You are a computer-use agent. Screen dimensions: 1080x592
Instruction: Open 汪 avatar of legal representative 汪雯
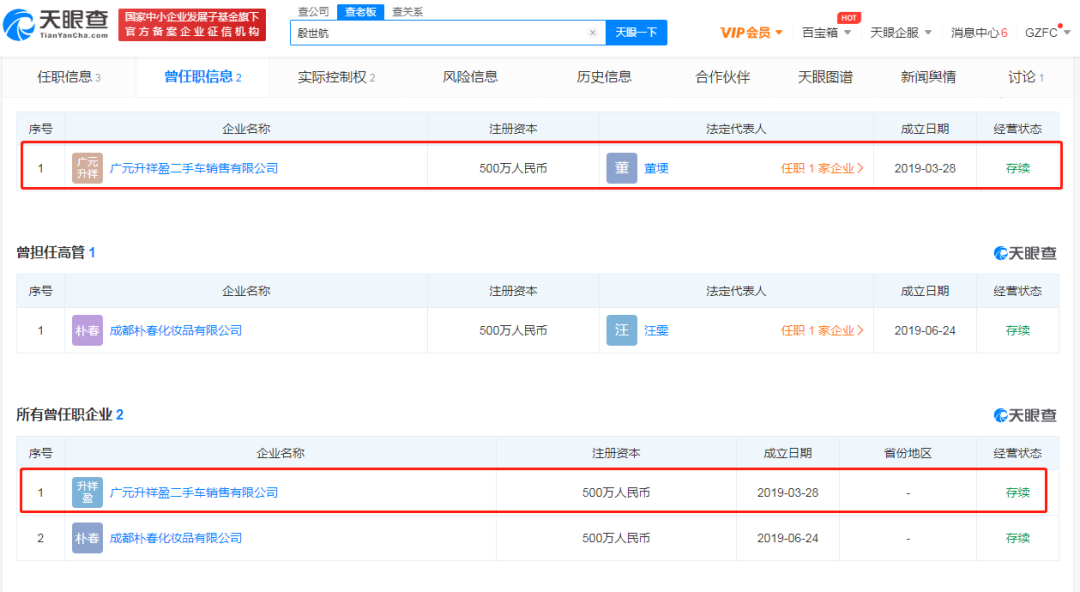(x=621, y=330)
